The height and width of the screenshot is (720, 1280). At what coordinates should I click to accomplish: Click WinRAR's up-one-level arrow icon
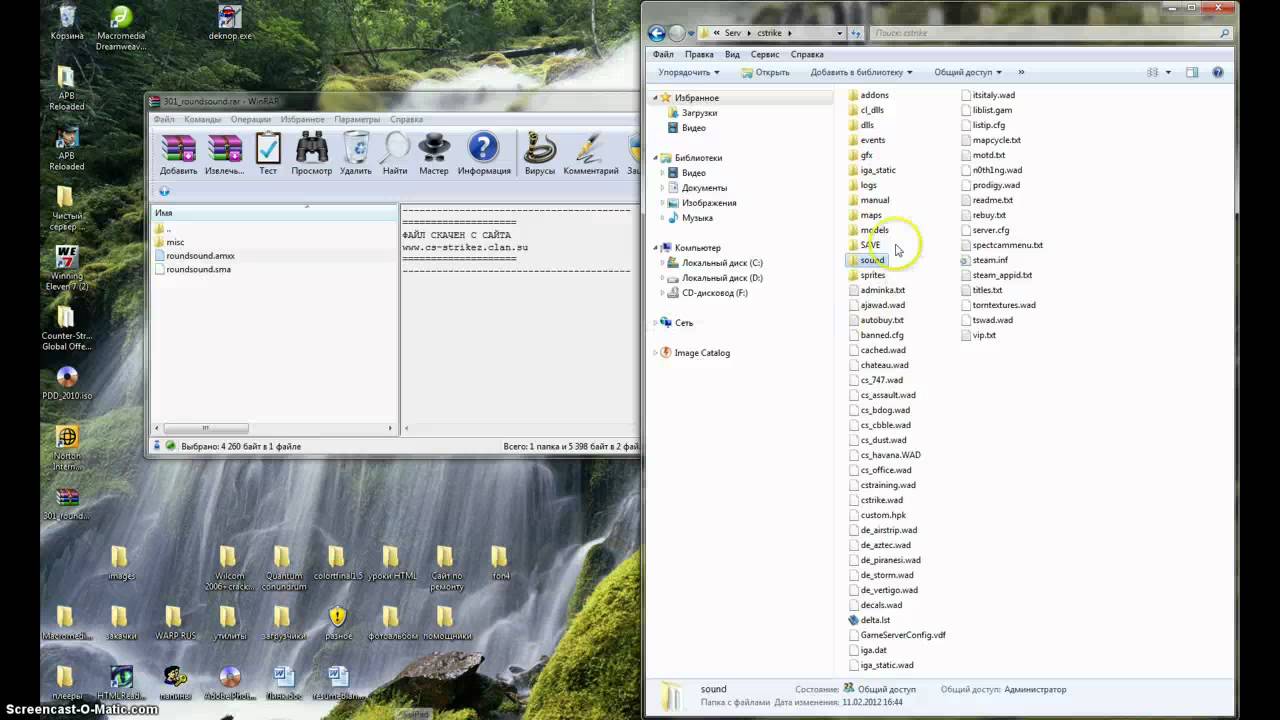pyautogui.click(x=164, y=191)
